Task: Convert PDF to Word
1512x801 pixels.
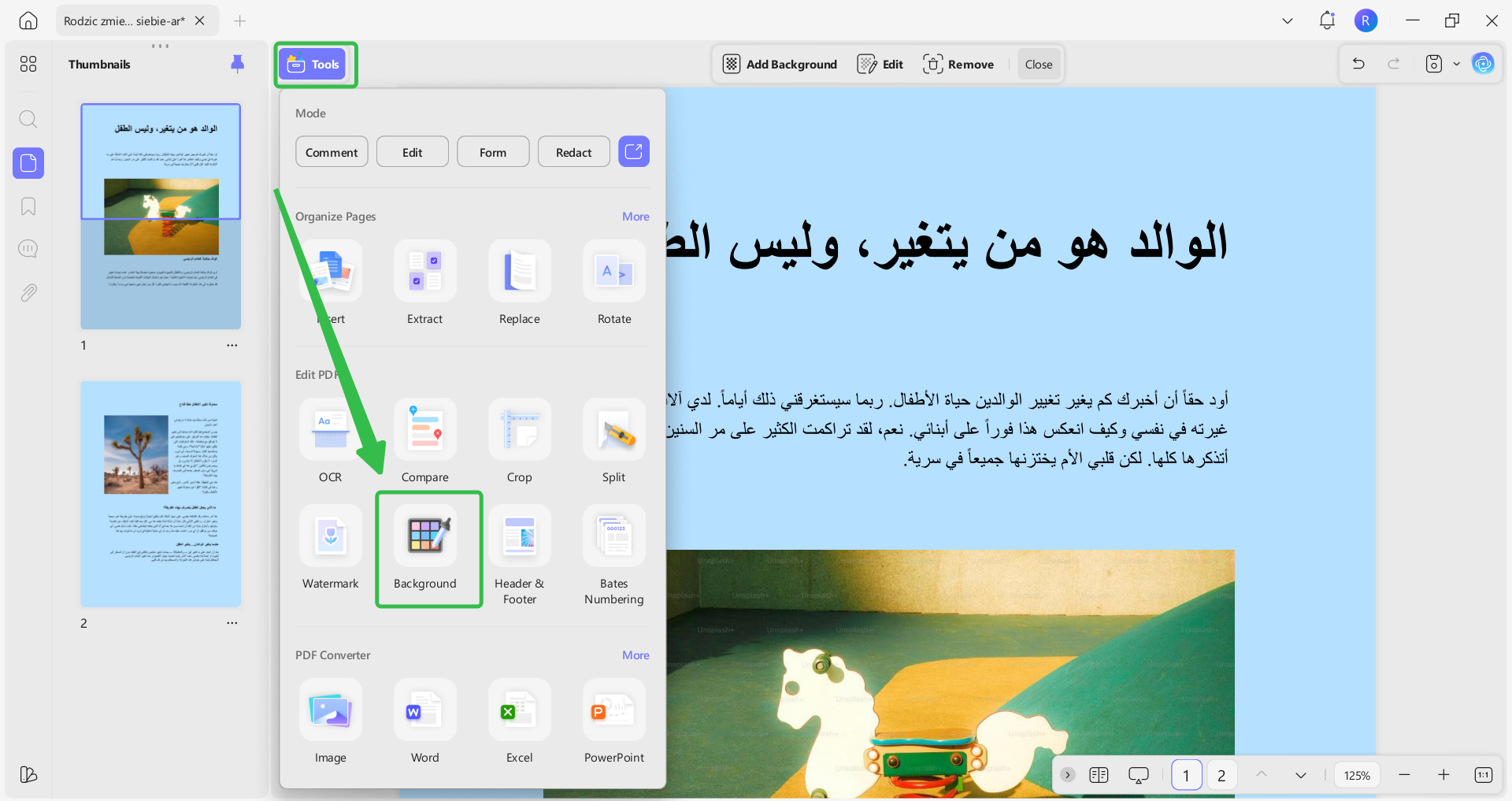Action: click(x=425, y=722)
